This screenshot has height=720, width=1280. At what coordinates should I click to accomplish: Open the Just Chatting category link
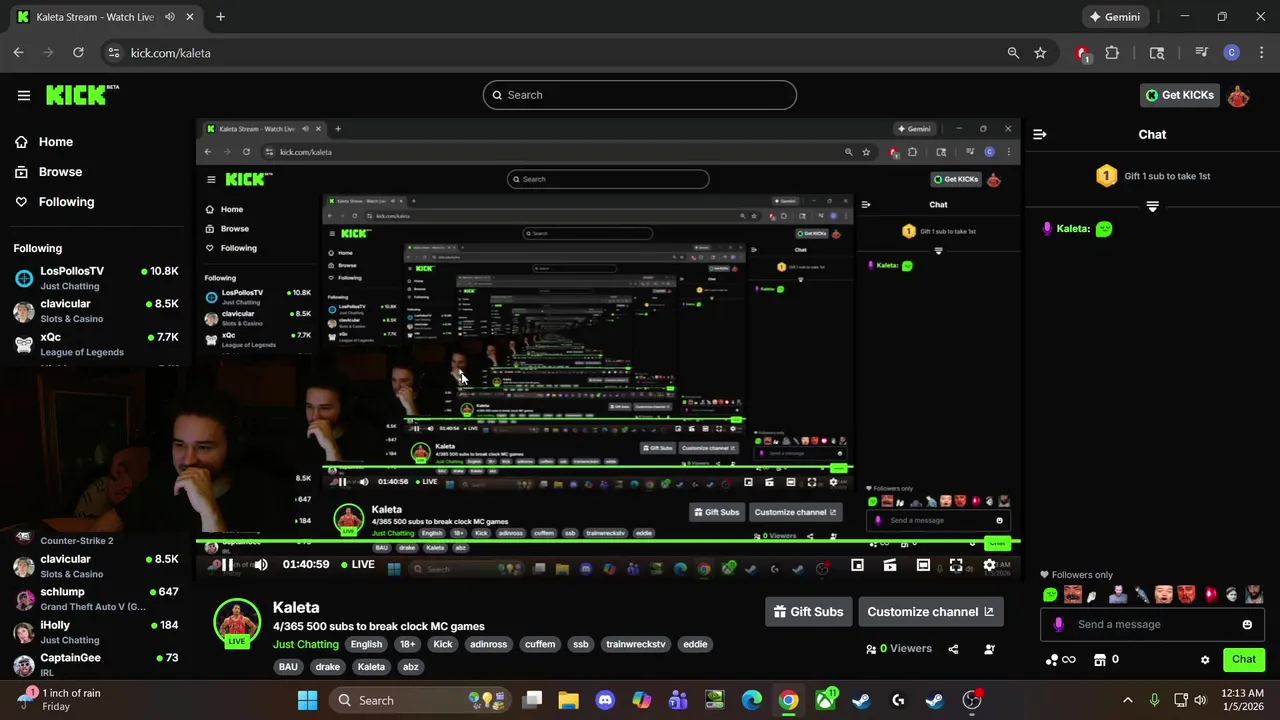[x=306, y=645]
